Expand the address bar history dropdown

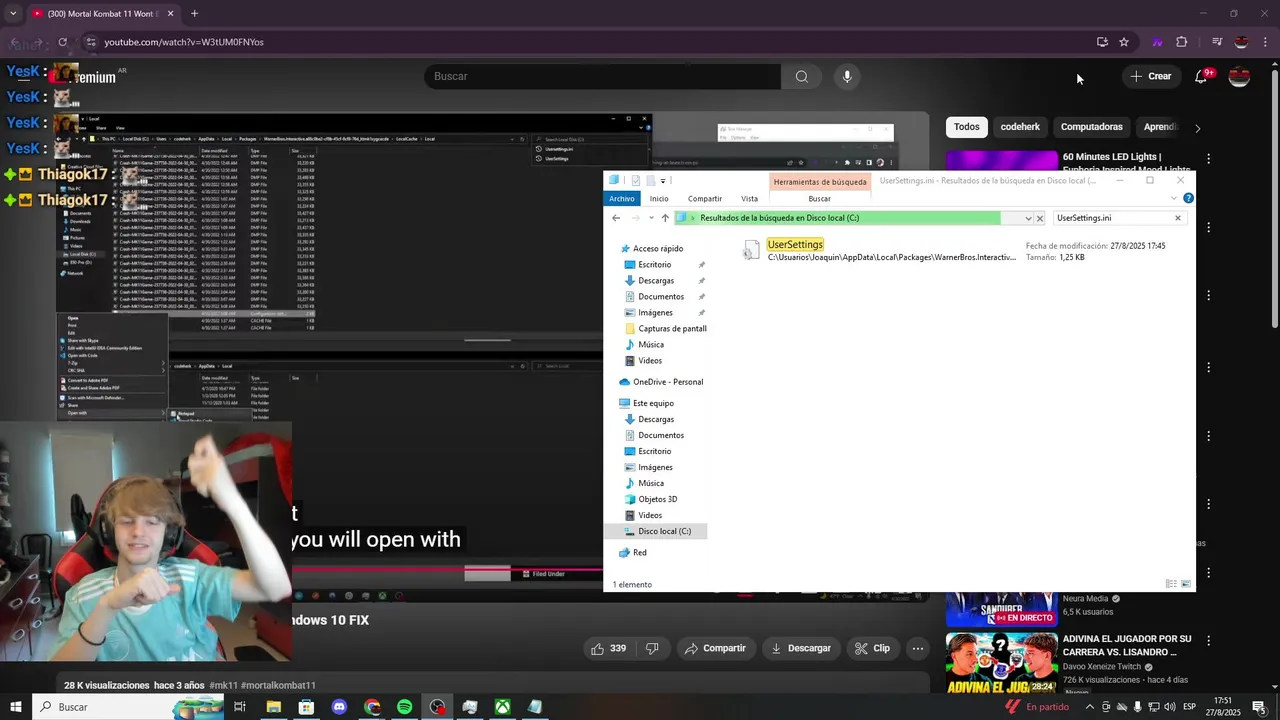pyautogui.click(x=1028, y=218)
